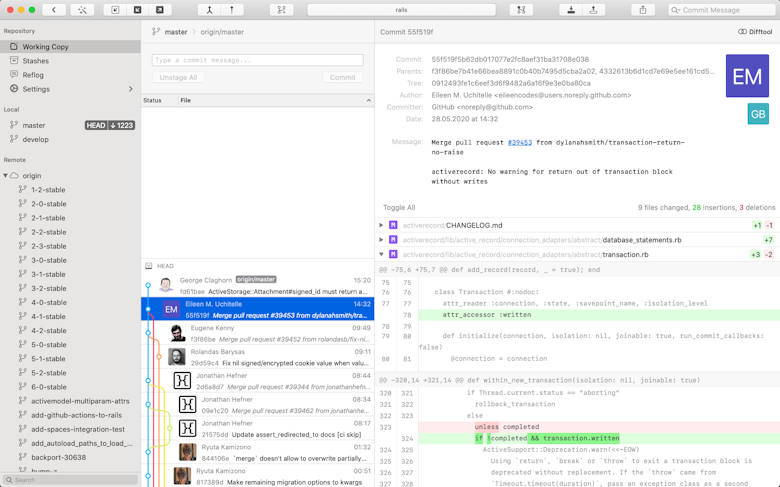Image resolution: width=780 pixels, height=487 pixels.
Task: Click the Share toolbar icon
Action: [x=643, y=9]
